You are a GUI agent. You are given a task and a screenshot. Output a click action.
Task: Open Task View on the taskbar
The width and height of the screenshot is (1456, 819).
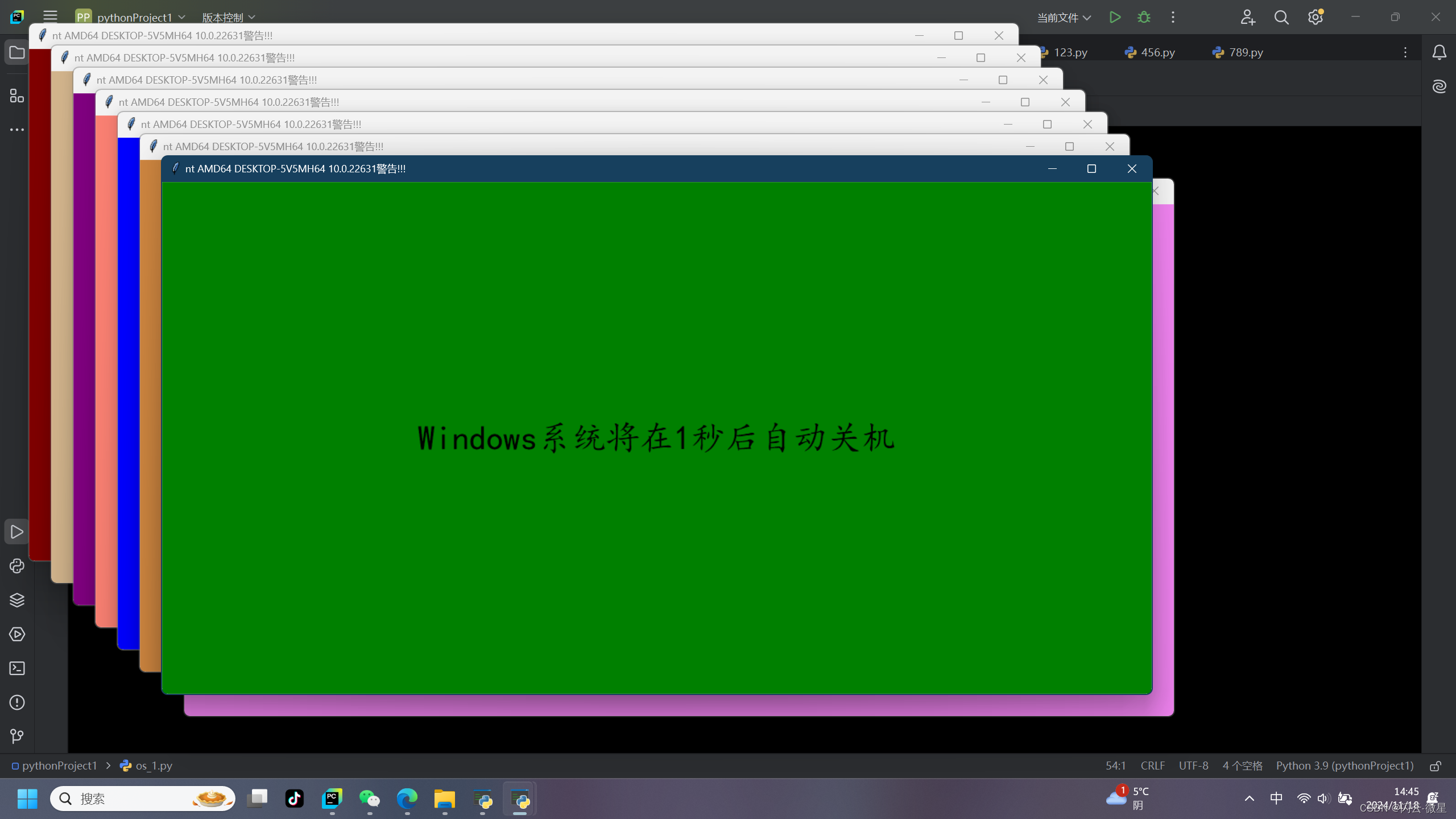[257, 799]
